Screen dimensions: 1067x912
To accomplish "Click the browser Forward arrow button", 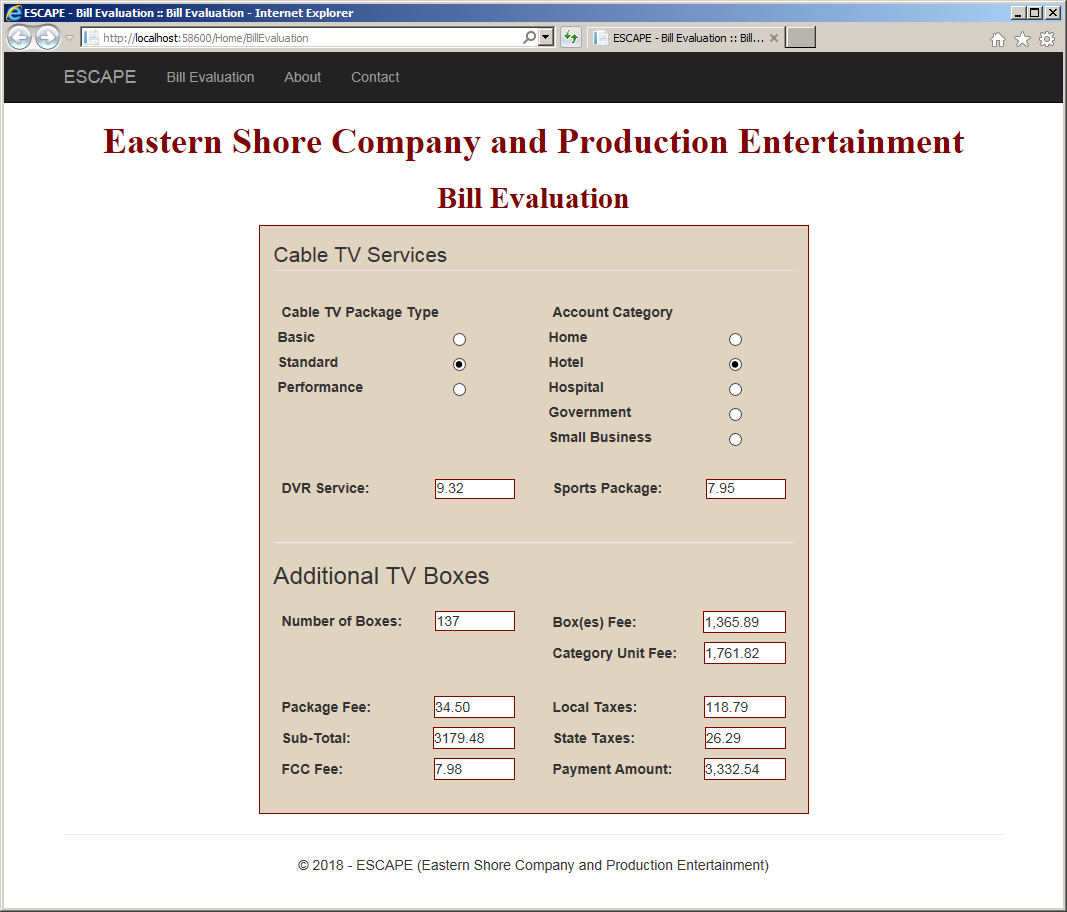I will pyautogui.click(x=47, y=37).
